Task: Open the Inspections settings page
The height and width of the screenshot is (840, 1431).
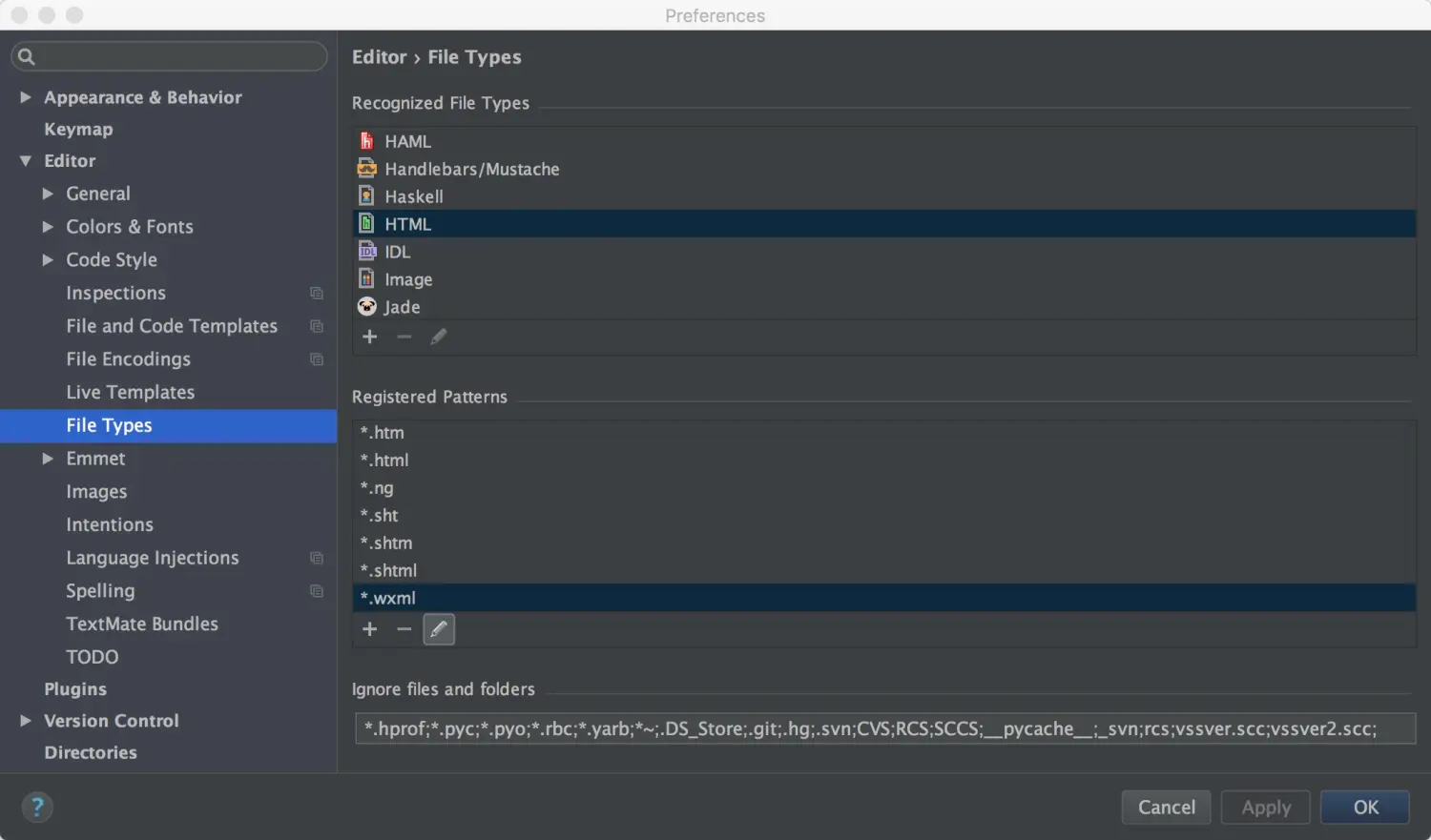Action: coord(115,293)
